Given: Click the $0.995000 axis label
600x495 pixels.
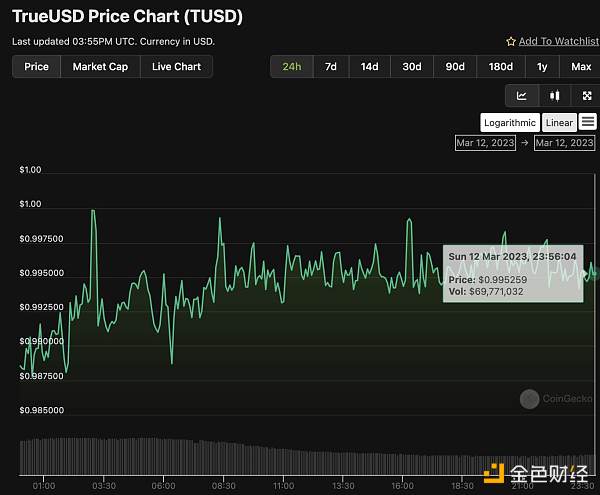Looking at the screenshot, I should click(x=42, y=273).
